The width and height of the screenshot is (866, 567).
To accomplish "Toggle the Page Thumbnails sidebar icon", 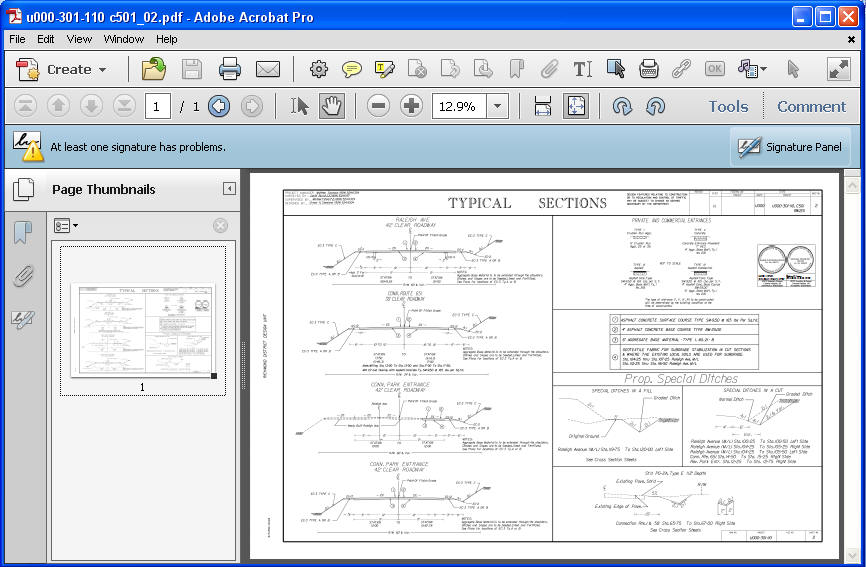I will point(24,189).
